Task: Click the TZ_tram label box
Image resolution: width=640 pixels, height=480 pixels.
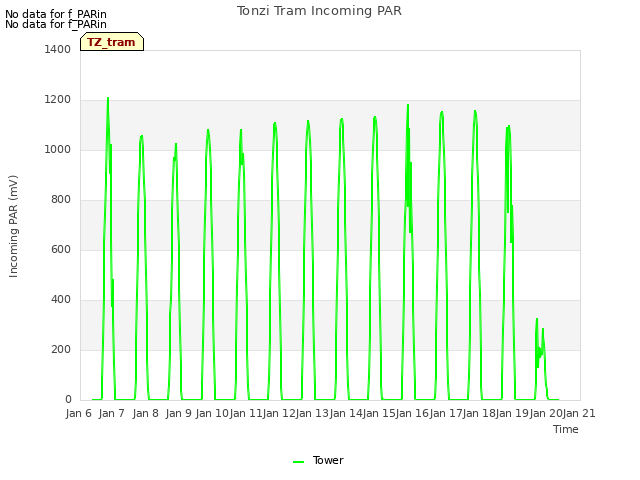Action: point(112,42)
